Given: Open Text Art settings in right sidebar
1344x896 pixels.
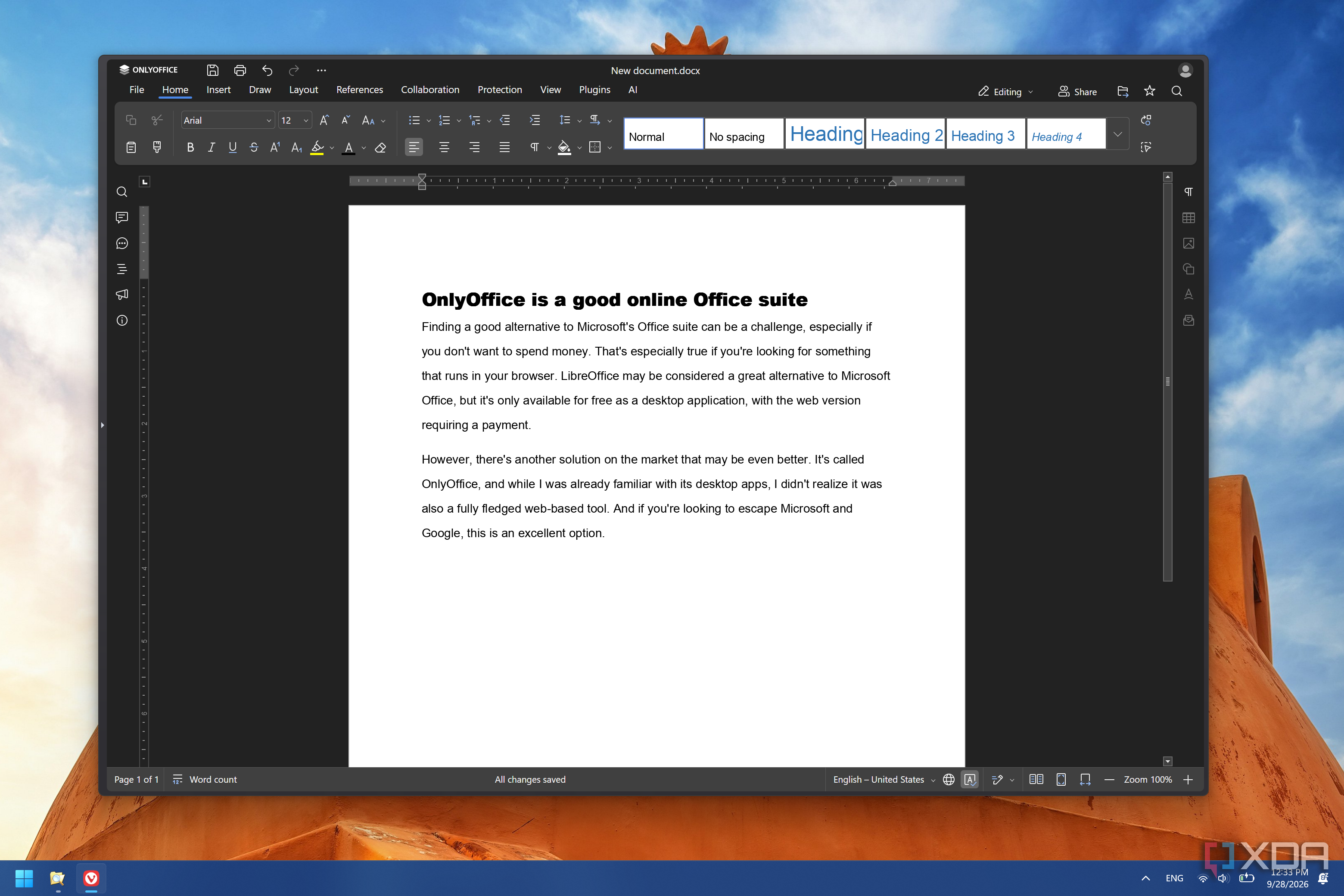Looking at the screenshot, I should coord(1188,294).
